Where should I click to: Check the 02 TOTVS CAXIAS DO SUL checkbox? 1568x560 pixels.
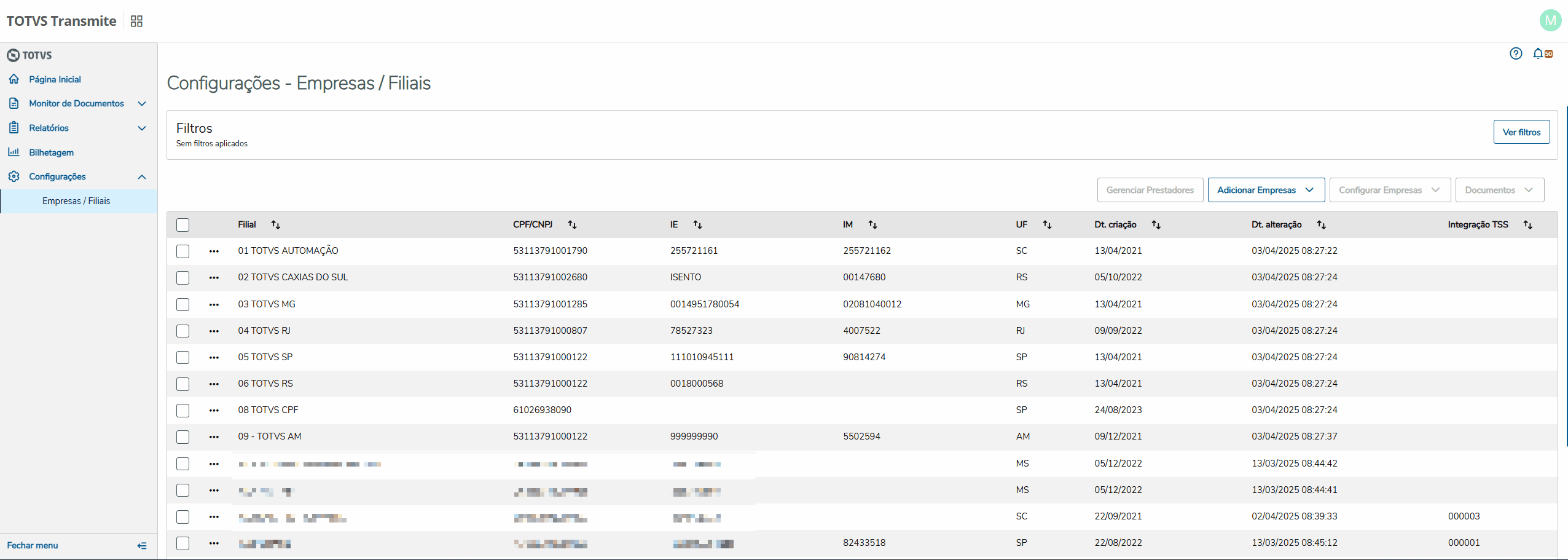(x=182, y=278)
